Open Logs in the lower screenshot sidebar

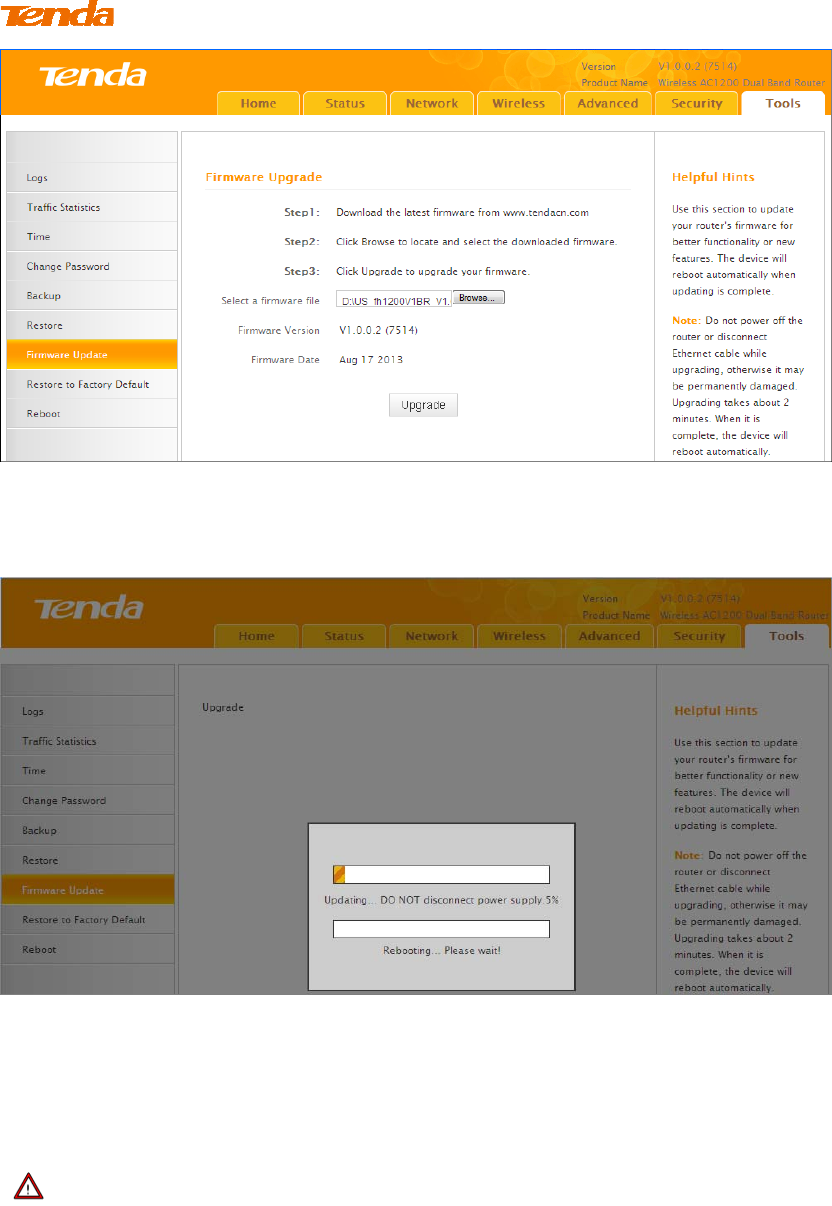[x=88, y=712]
